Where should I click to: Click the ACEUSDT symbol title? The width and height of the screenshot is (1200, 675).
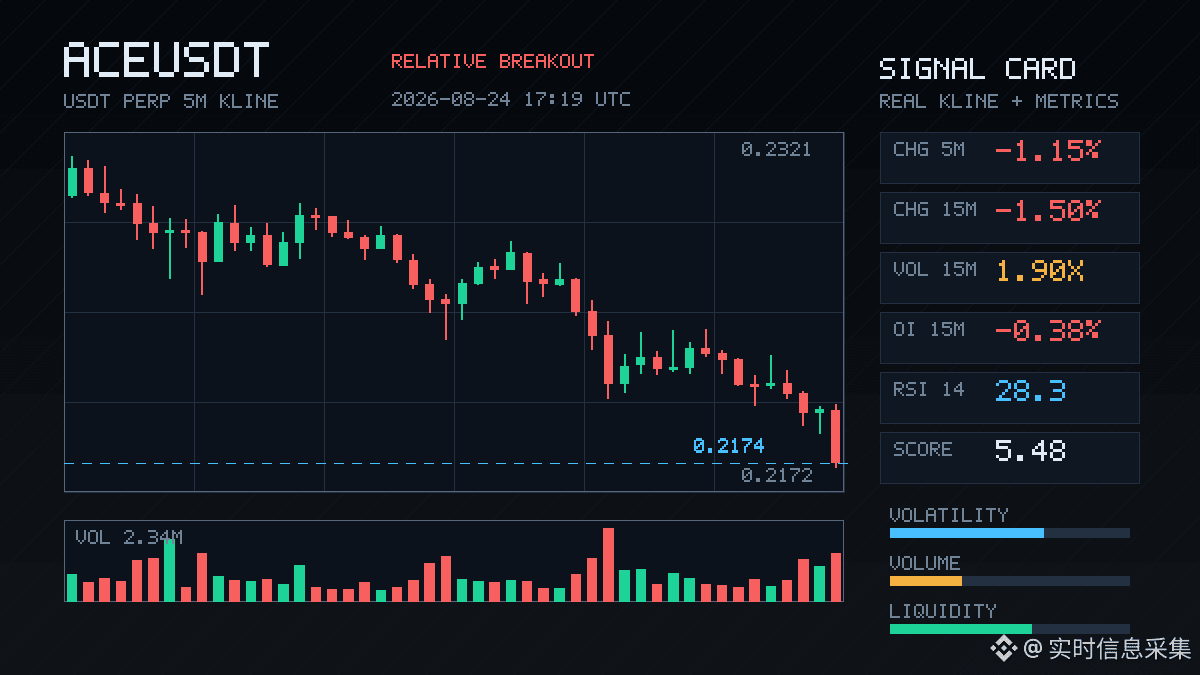click(166, 60)
